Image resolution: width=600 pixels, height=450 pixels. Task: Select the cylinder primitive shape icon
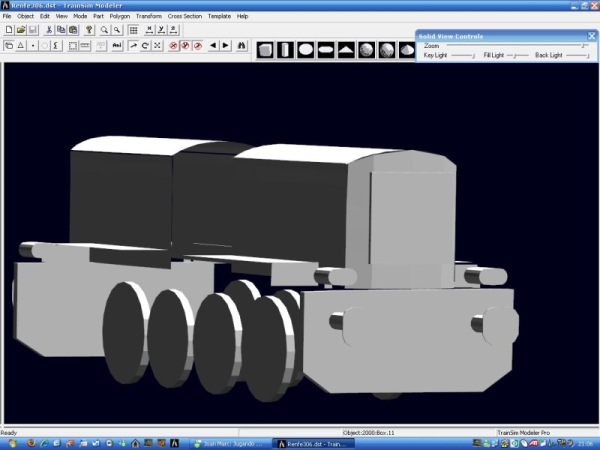point(285,49)
